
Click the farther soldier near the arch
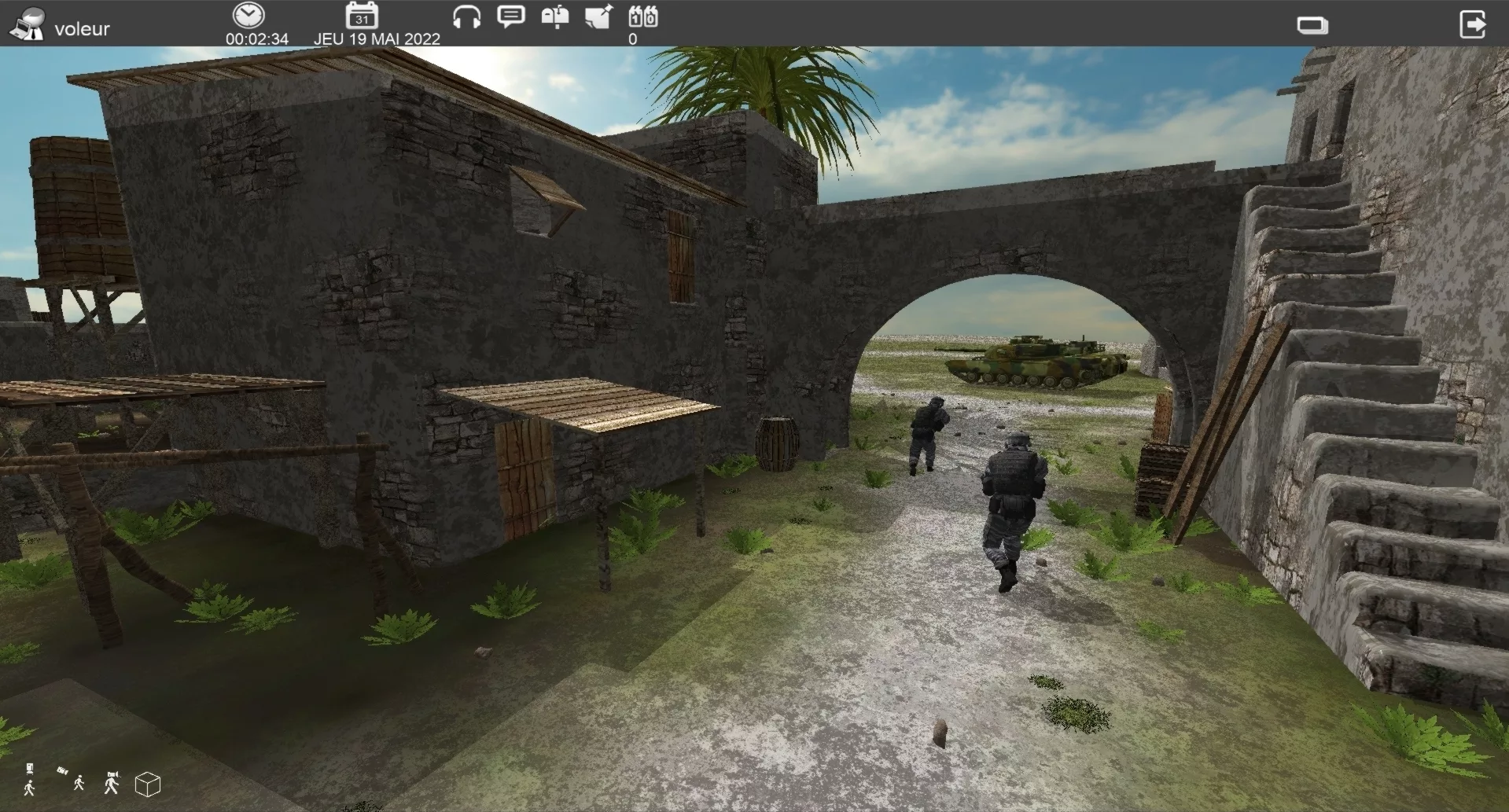coord(928,435)
